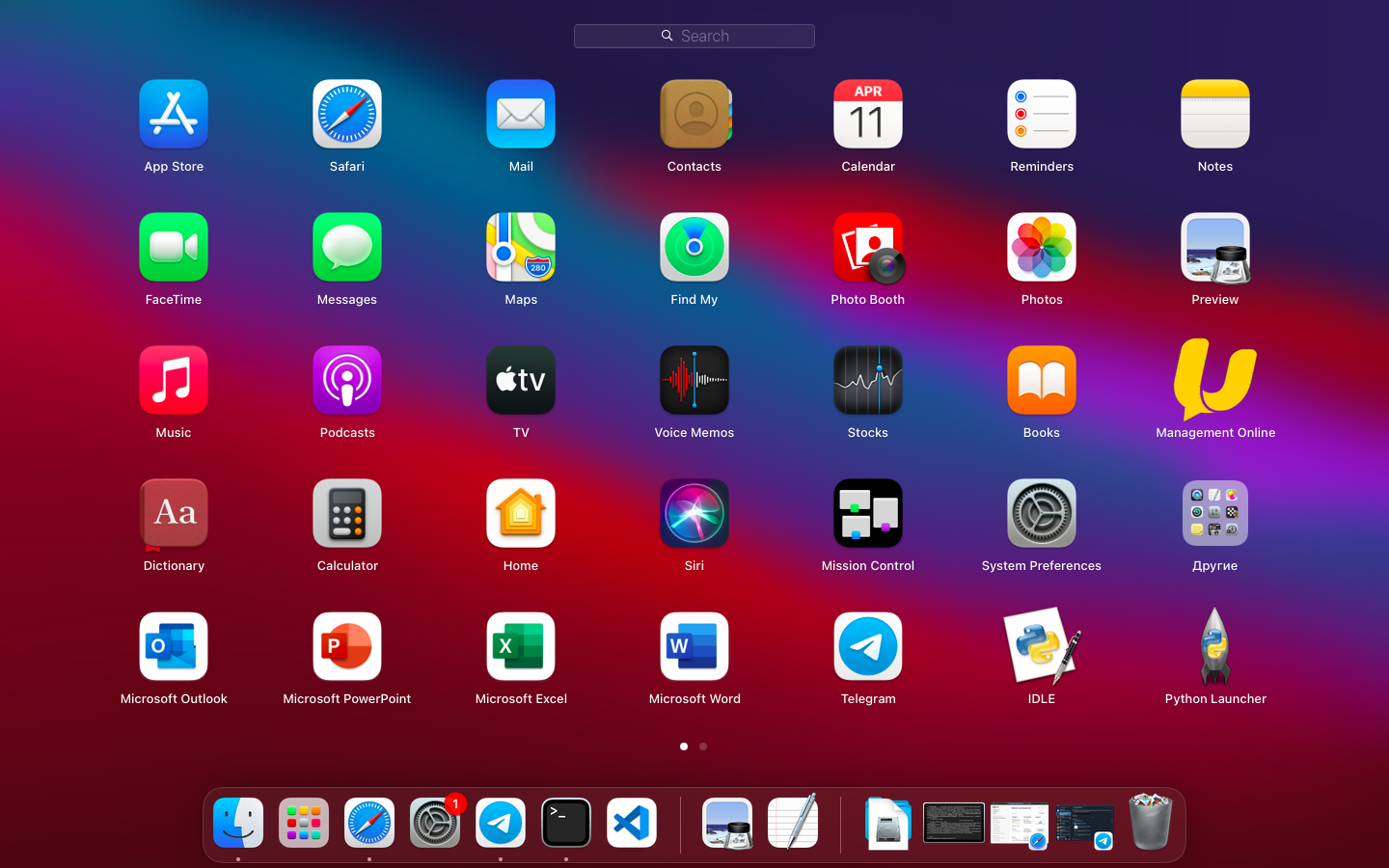Screen dimensions: 1389x868
Task: Launch Preview from Launchpad grid
Action: click(1215, 248)
